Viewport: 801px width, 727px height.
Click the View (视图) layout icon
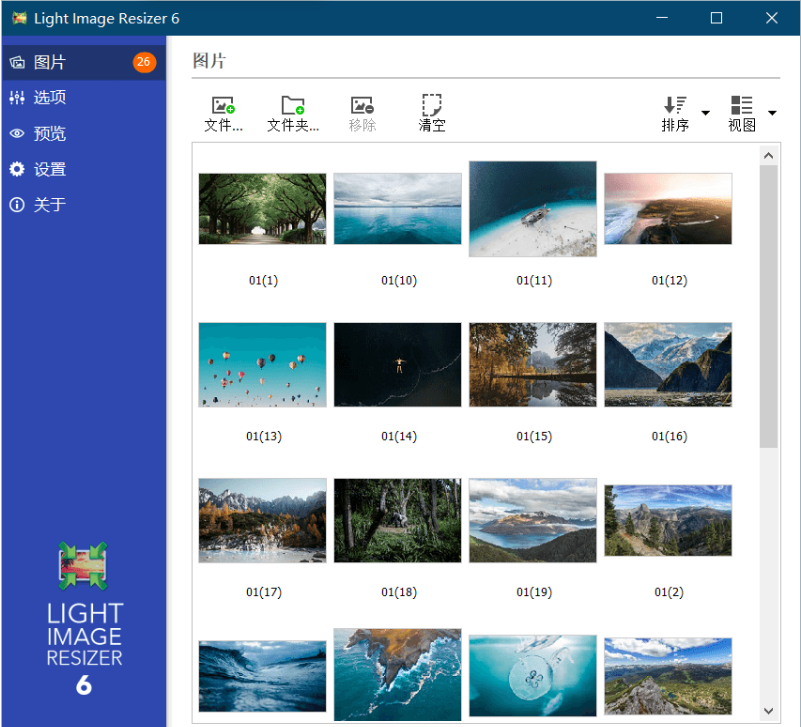pyautogui.click(x=742, y=105)
